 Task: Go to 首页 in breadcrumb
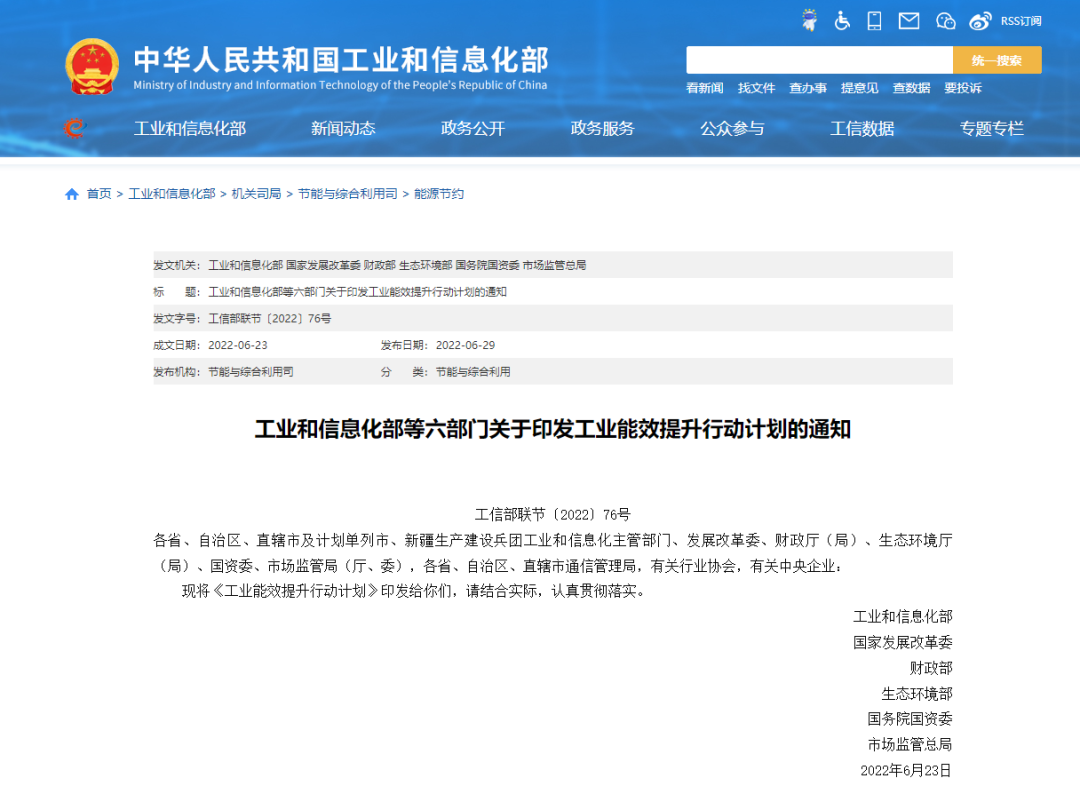[99, 194]
